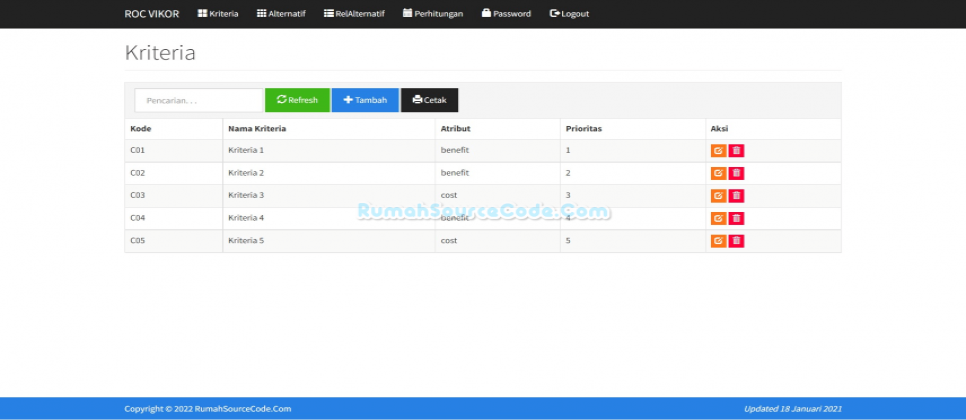Edit the C05 Kriteria 5 row
The width and height of the screenshot is (966, 420).
point(718,241)
